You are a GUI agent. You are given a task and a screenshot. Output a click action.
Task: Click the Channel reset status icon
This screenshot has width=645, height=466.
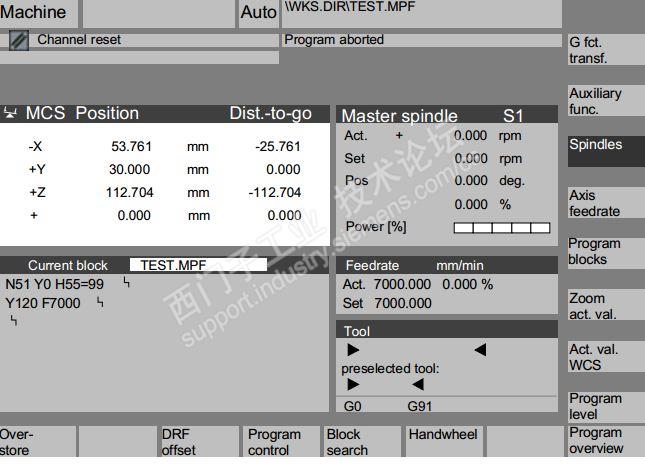point(19,41)
